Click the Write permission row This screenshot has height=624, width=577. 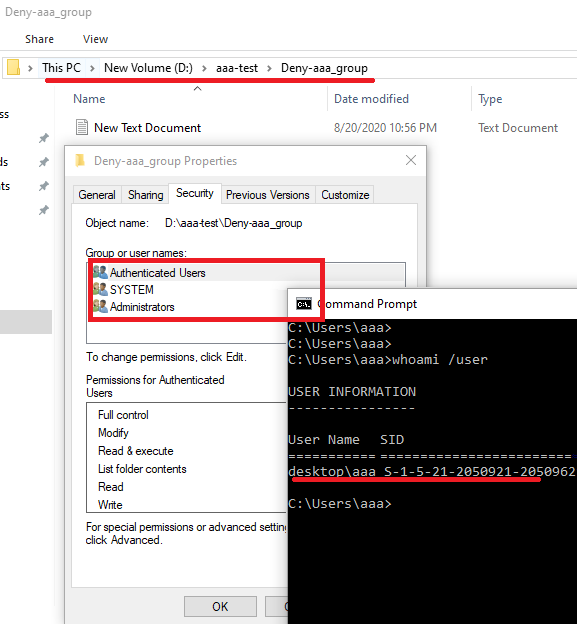click(x=110, y=505)
